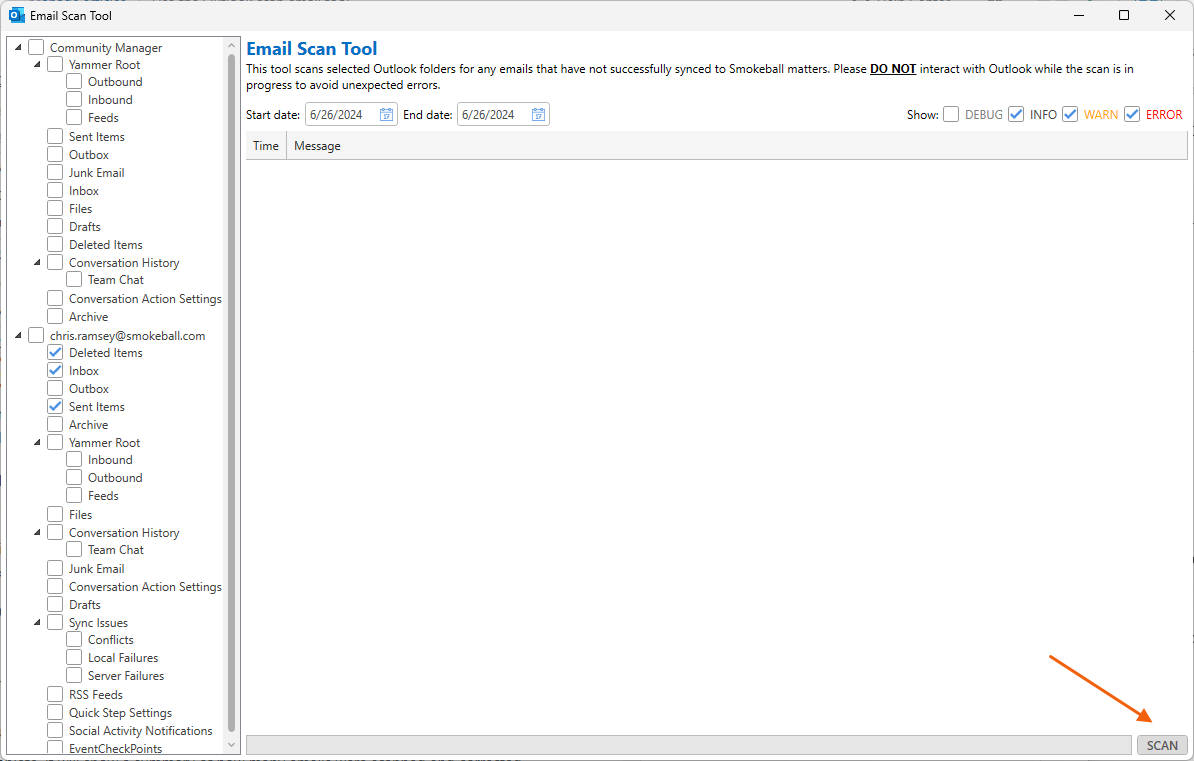
Task: Collapse the Sync Issues tree node
Action: click(x=37, y=622)
